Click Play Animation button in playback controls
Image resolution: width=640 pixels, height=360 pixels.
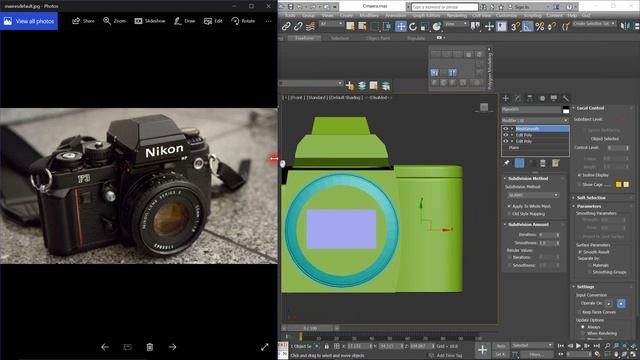[x=578, y=346]
